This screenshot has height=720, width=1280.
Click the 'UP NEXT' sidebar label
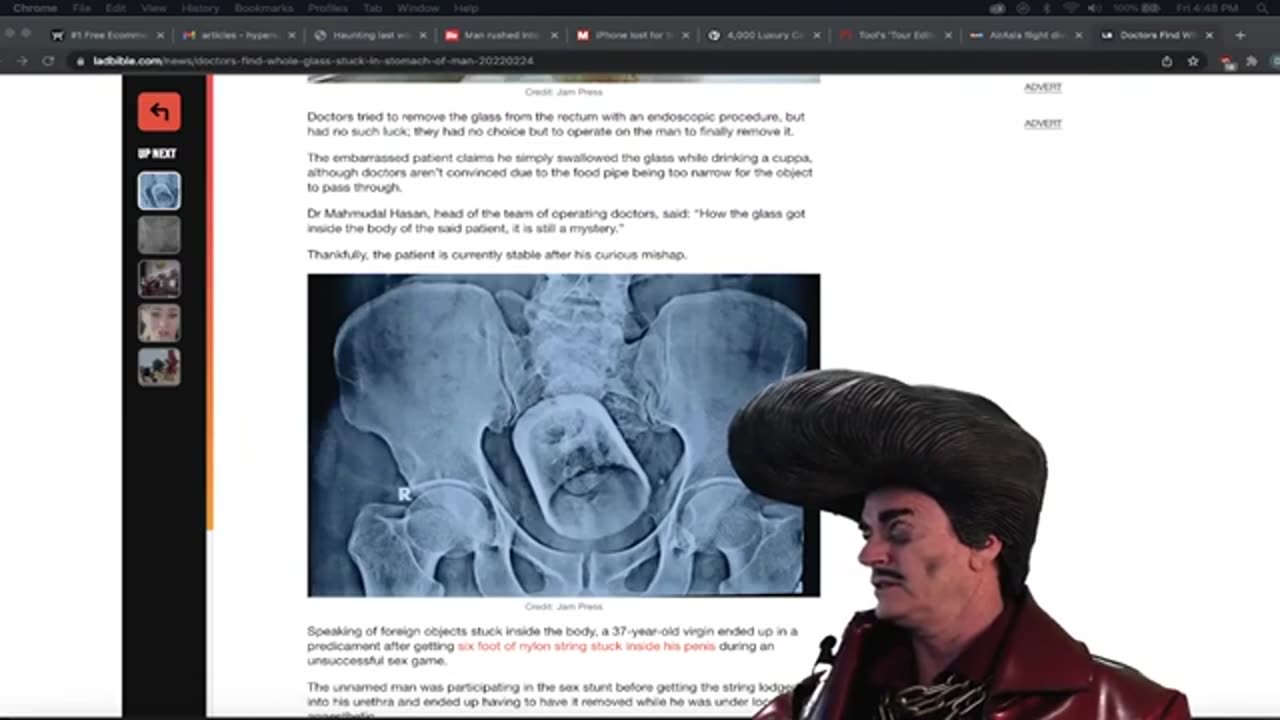tap(157, 153)
